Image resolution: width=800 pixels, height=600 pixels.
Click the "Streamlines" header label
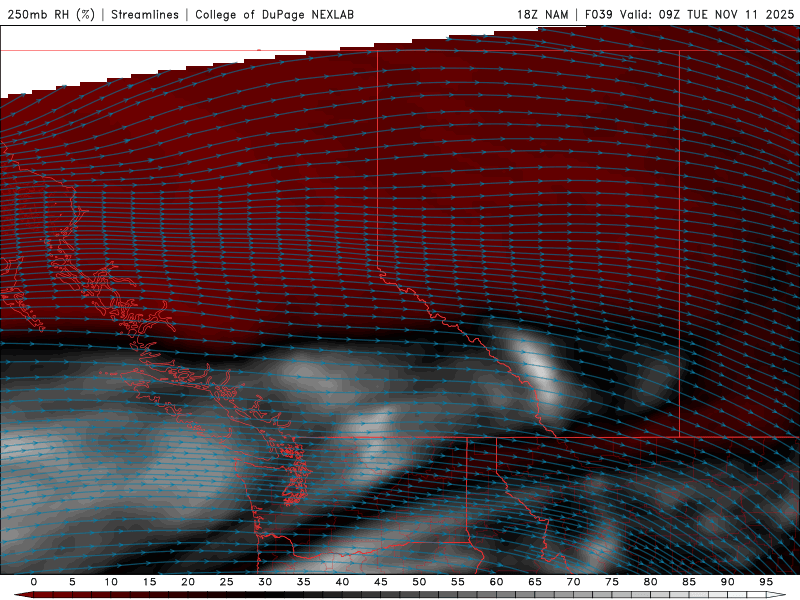point(145,15)
